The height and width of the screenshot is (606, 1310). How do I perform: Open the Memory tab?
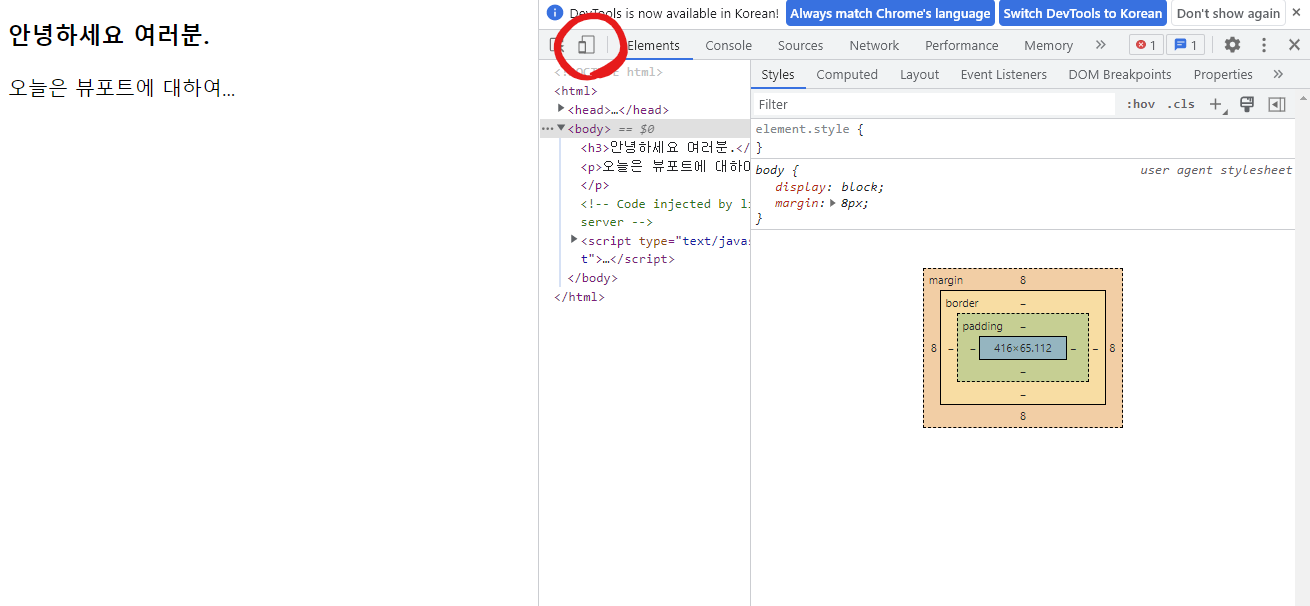click(1048, 45)
